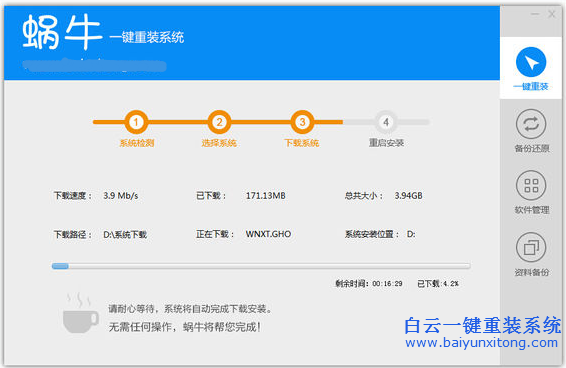Click the 下载速度 label

tap(73, 196)
